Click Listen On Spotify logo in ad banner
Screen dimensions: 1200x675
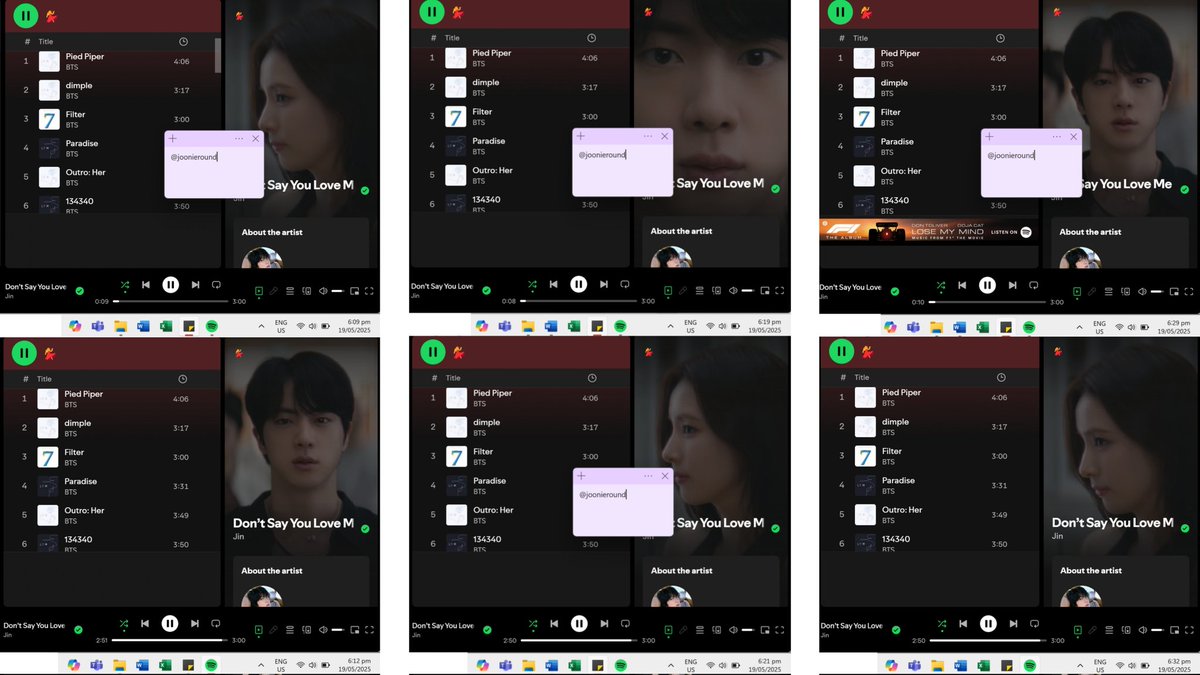(1026, 232)
